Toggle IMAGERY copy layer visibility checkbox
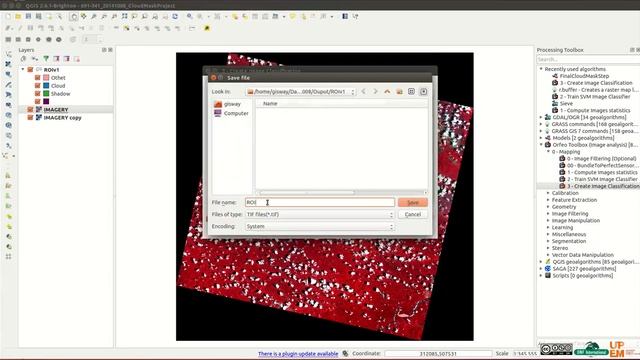 tap(30, 118)
